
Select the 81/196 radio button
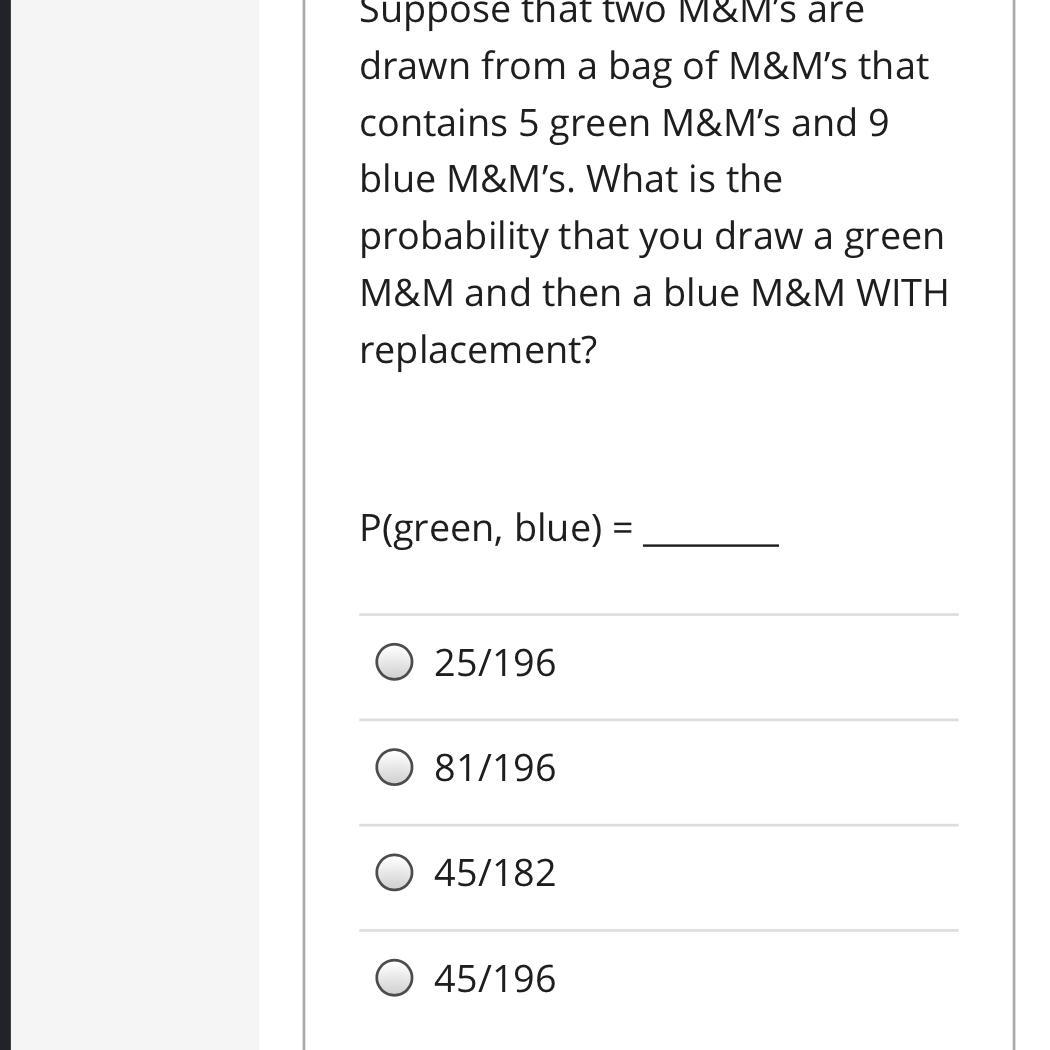pos(394,767)
